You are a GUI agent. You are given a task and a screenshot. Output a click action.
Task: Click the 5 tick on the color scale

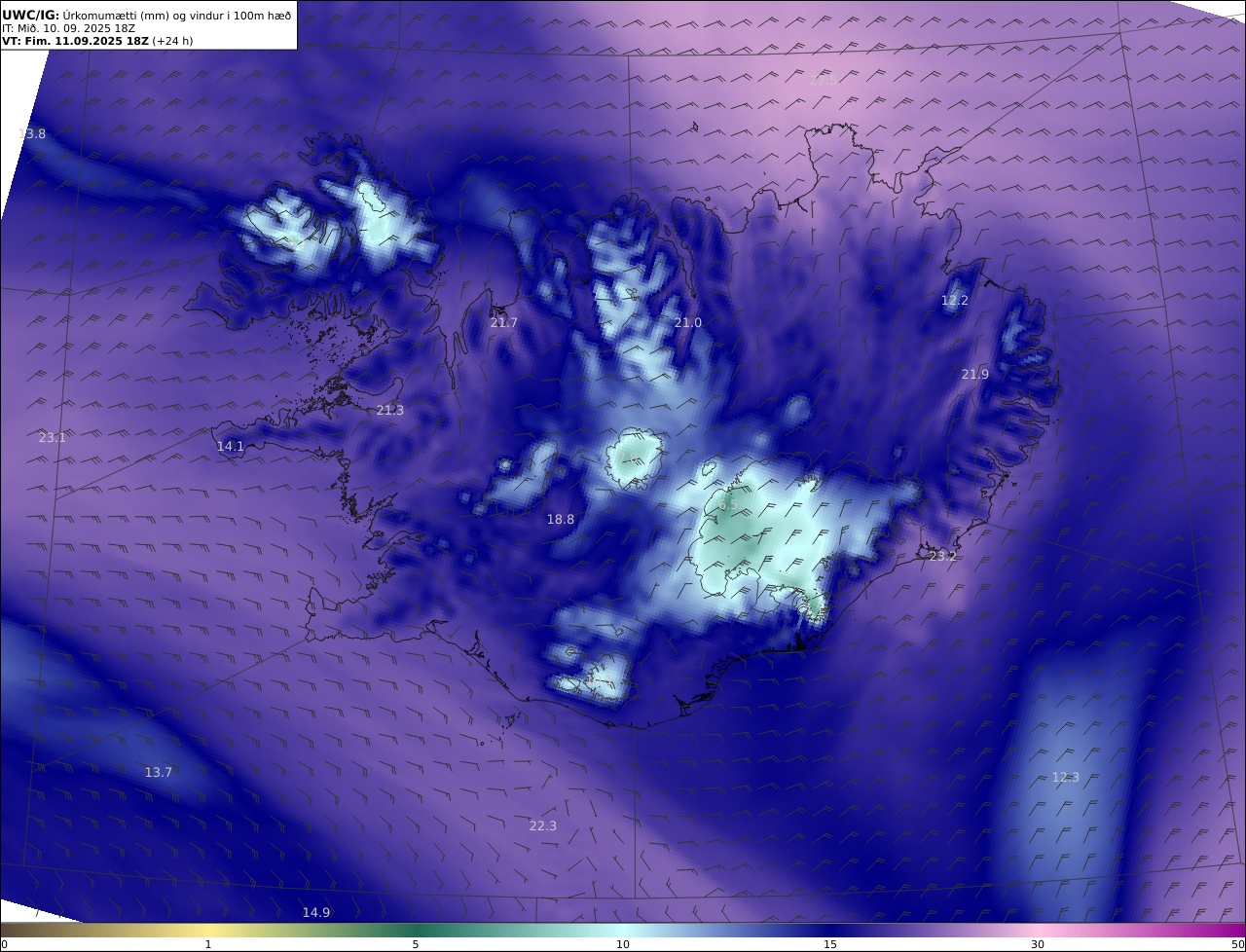click(416, 944)
